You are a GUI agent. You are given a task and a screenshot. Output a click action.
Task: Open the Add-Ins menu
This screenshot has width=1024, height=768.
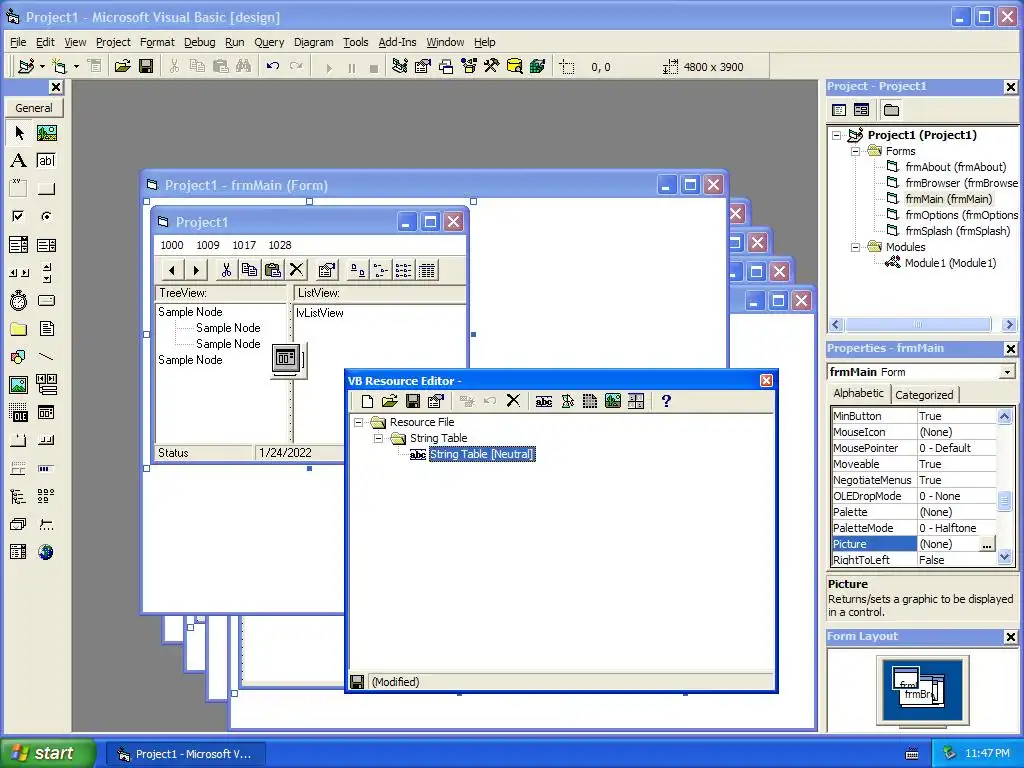(397, 42)
